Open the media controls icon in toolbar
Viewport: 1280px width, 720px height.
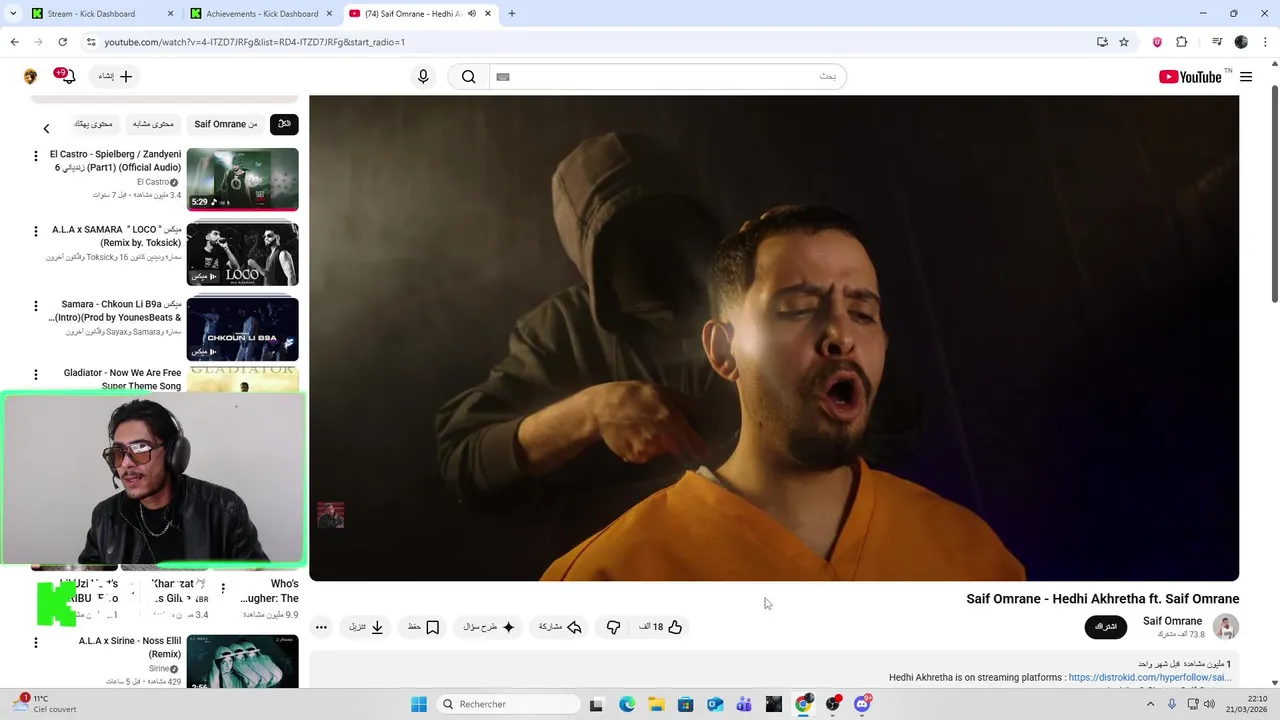point(1217,42)
